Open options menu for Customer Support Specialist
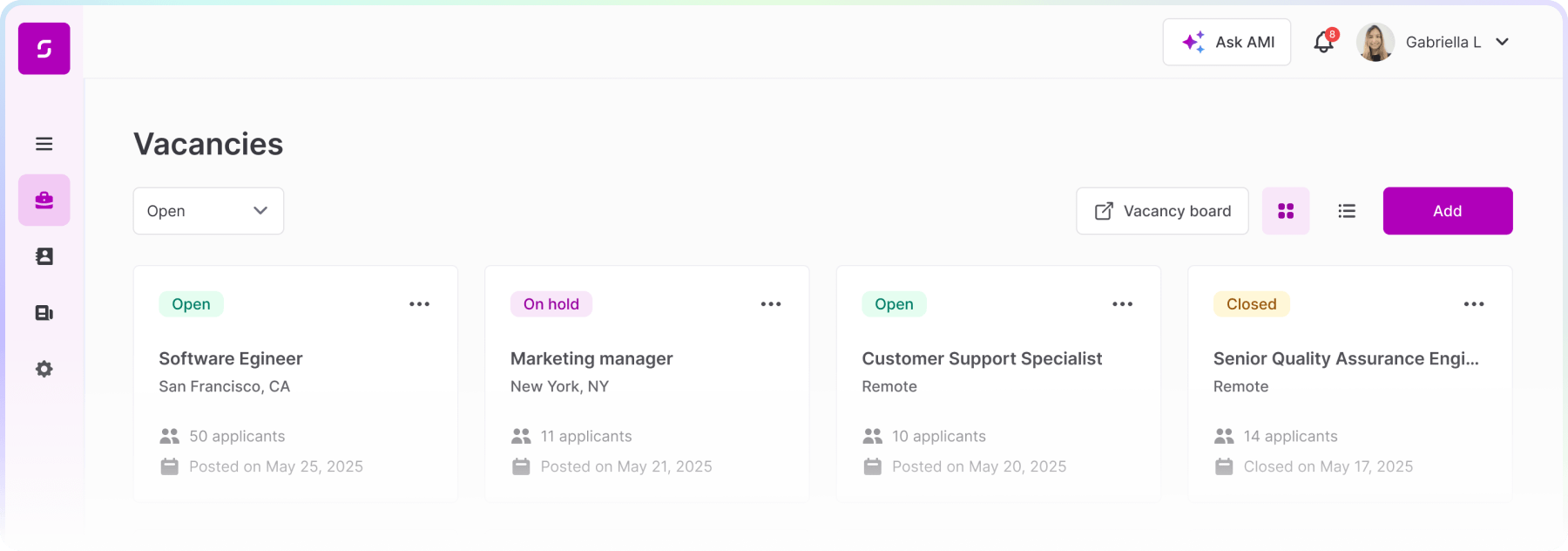Viewport: 1568px width, 551px height. pos(1122,304)
